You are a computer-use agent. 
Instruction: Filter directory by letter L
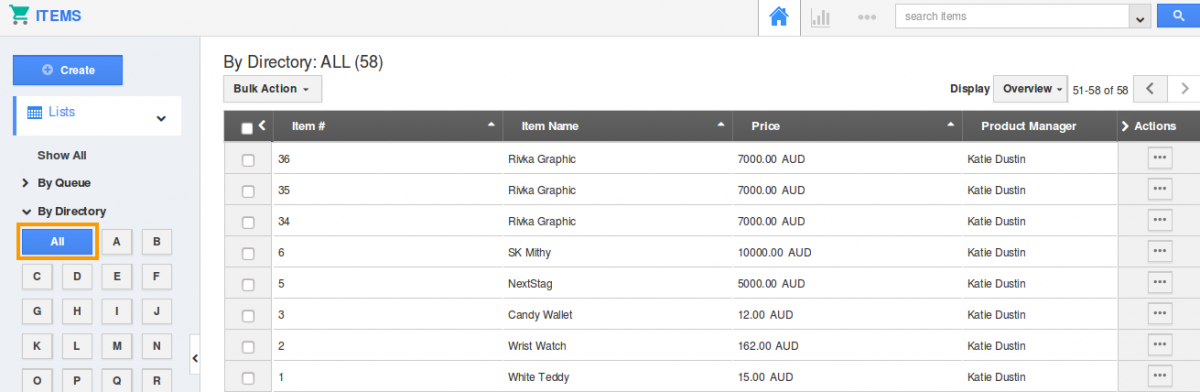pyautogui.click(x=77, y=346)
